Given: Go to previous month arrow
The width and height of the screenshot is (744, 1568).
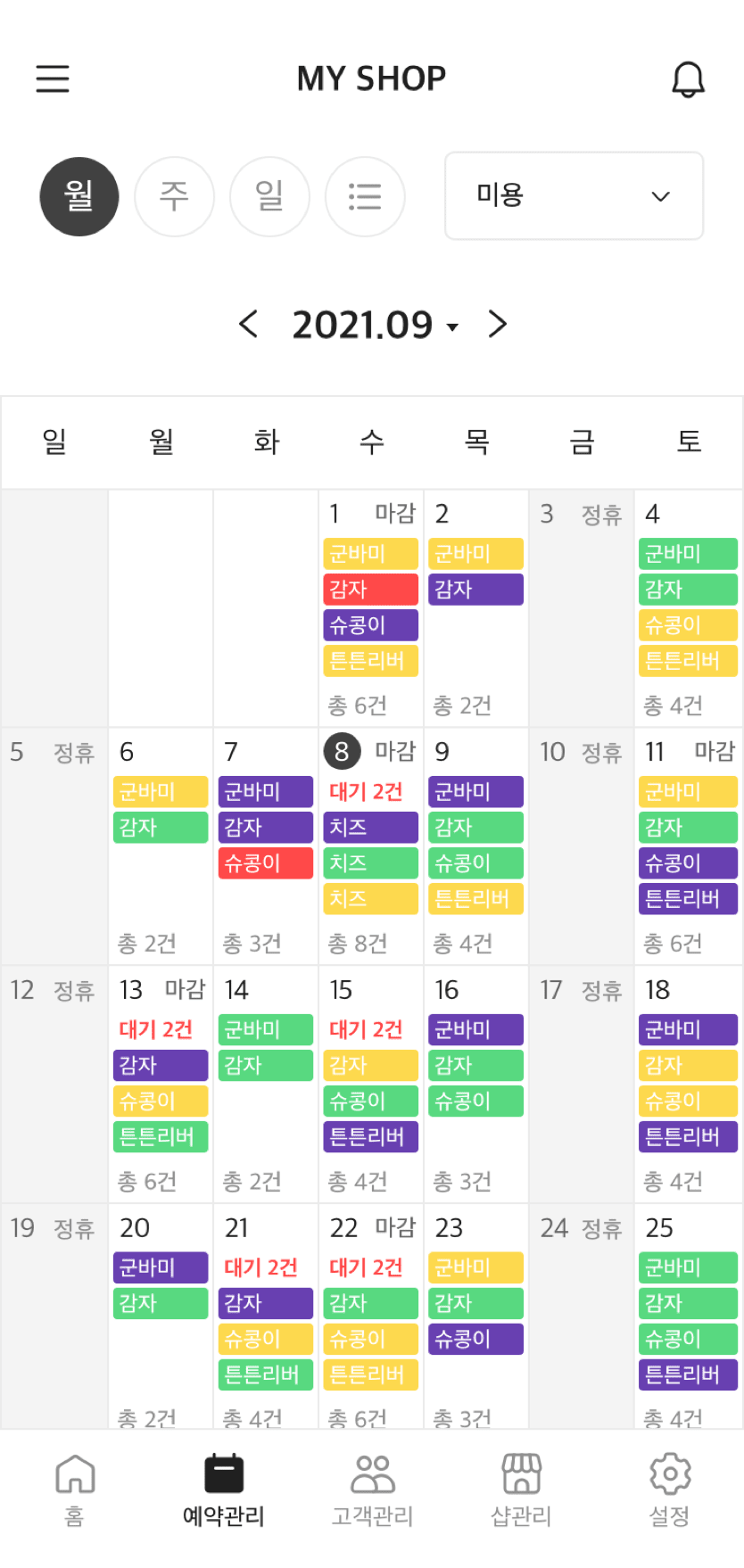Looking at the screenshot, I should tap(249, 324).
